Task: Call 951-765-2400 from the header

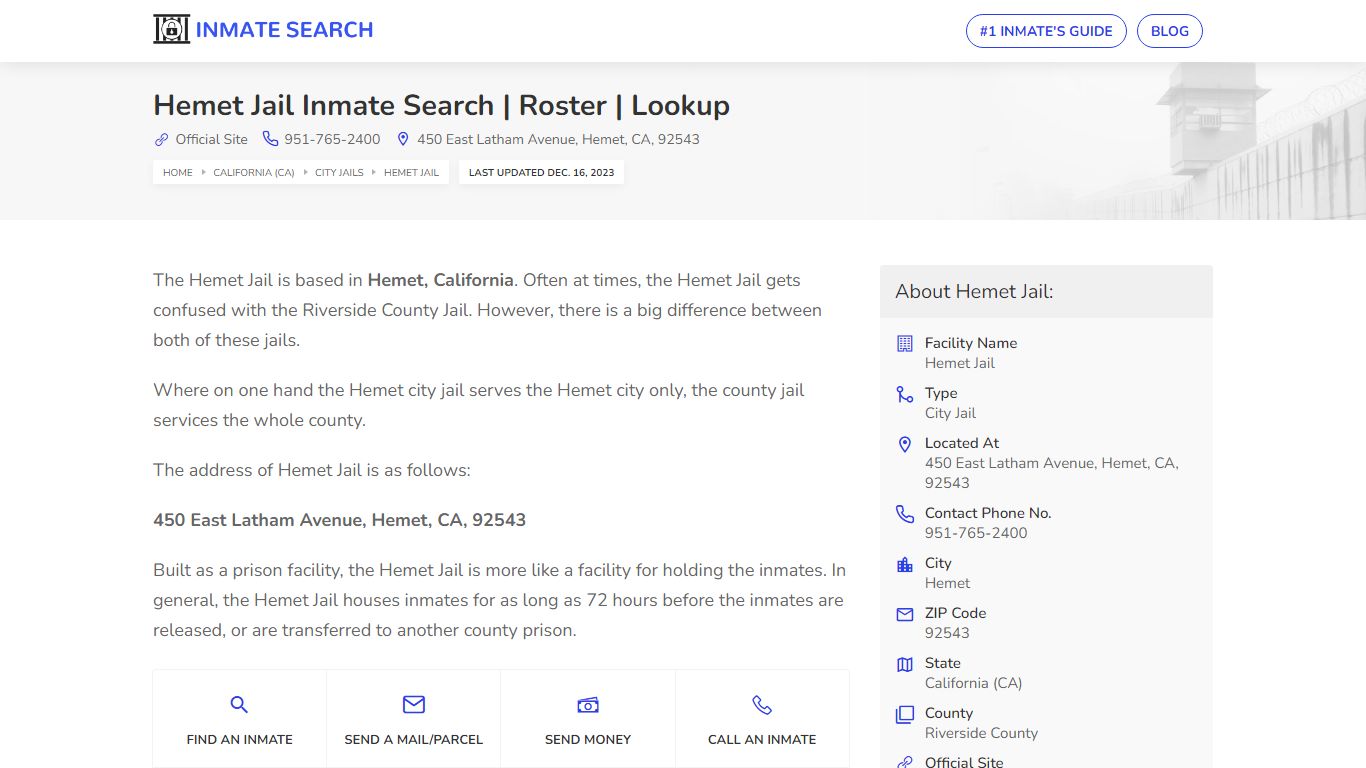Action: pos(332,139)
